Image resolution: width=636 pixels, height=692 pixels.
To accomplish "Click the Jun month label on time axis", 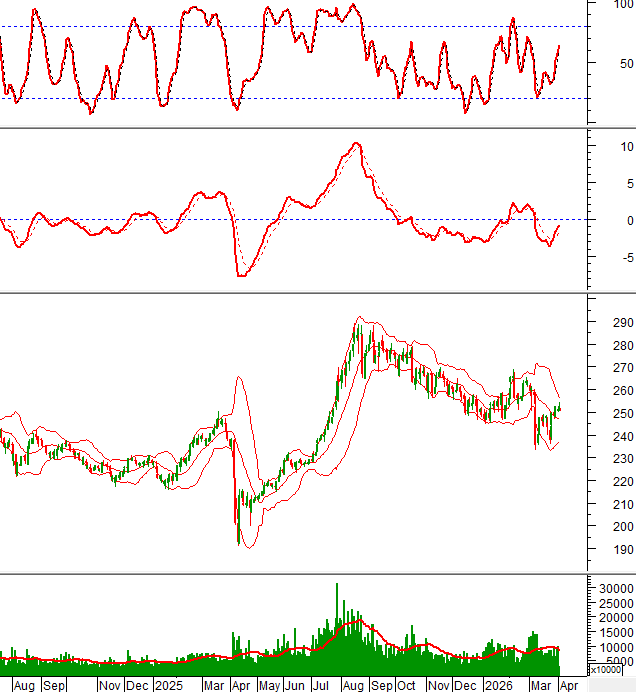I will tap(294, 686).
